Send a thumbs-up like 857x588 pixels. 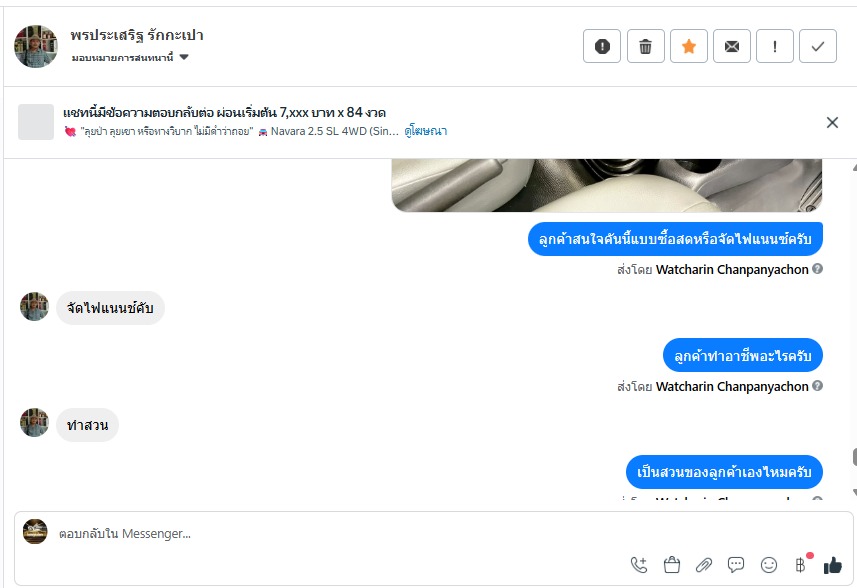pos(832,565)
